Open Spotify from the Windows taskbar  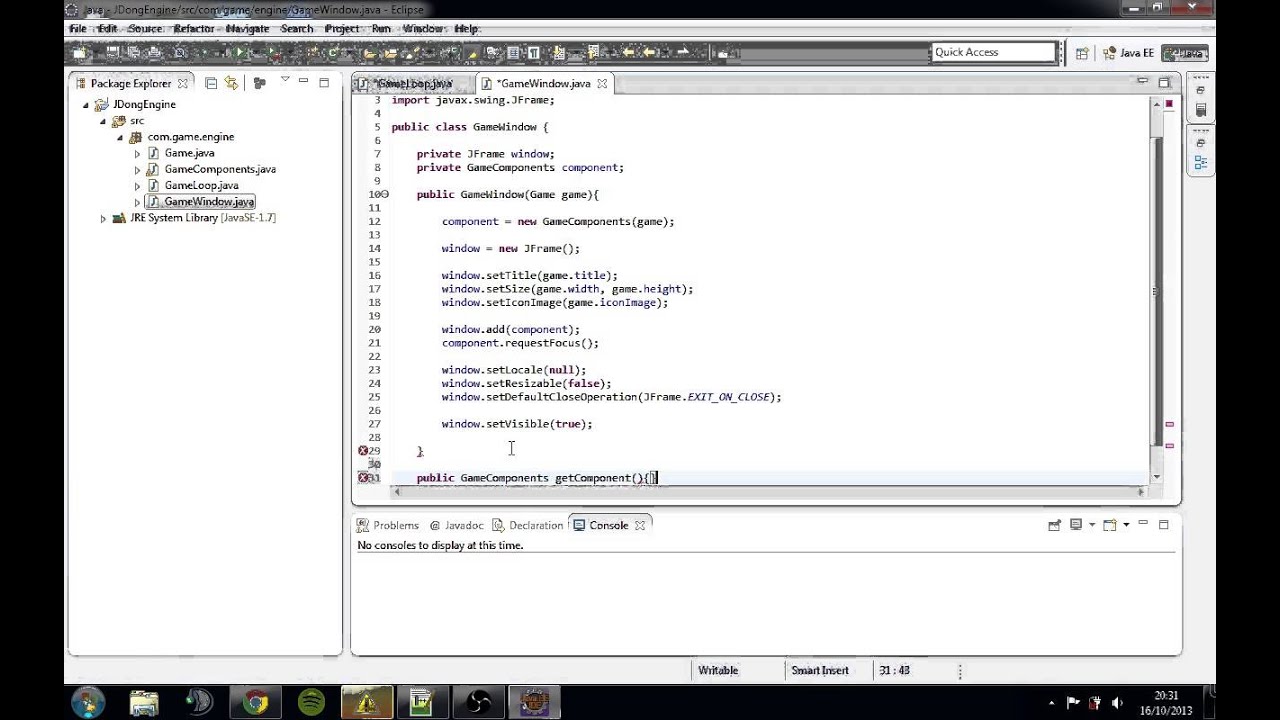[311, 703]
